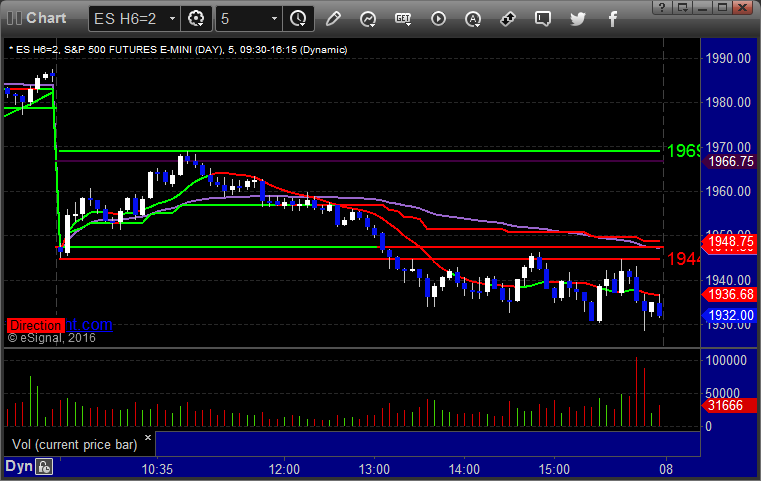This screenshot has width=761, height=481.
Task: Click the Chart panel title grip
Action: pyautogui.click(x=15, y=18)
